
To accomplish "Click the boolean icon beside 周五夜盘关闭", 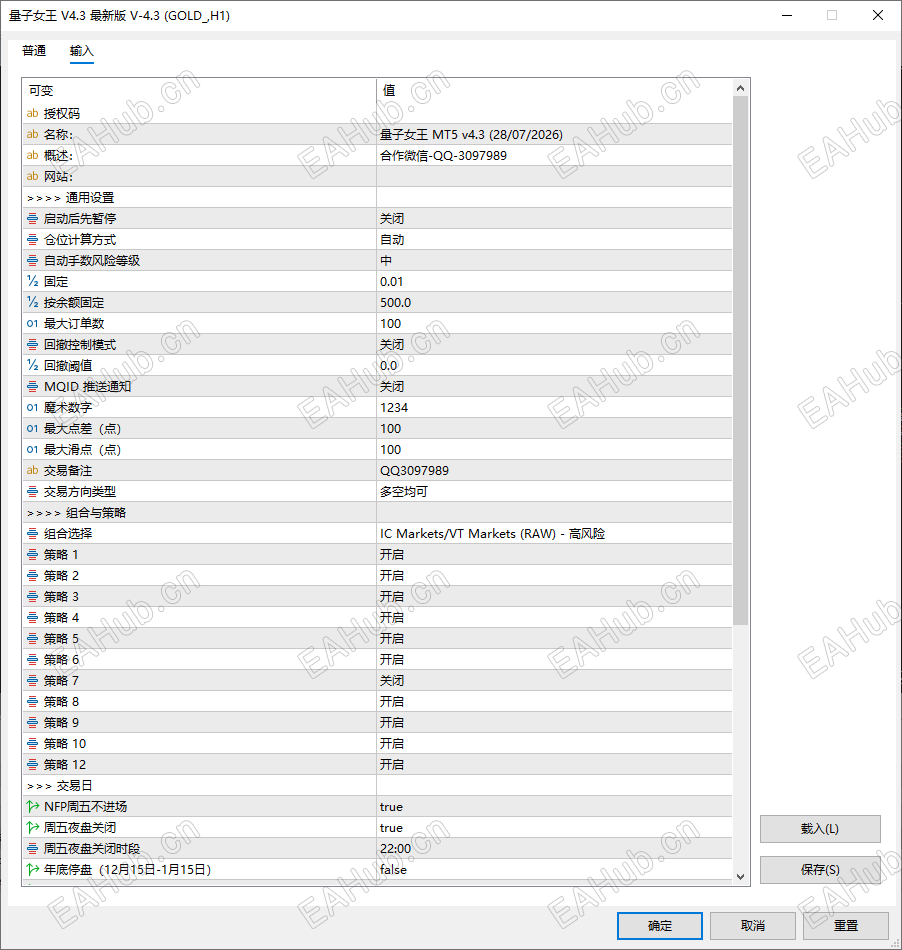I will click(33, 828).
